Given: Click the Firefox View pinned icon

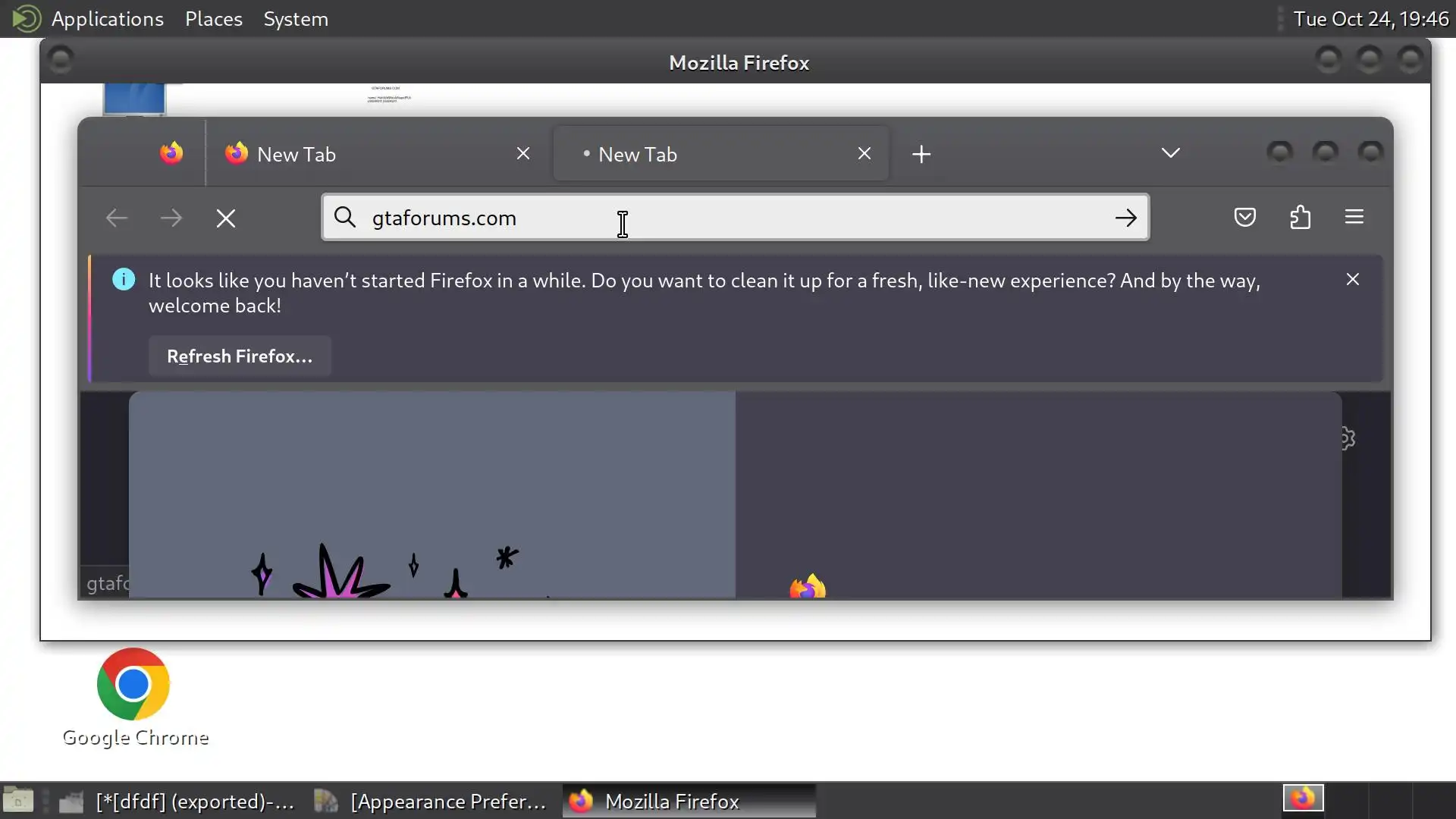Looking at the screenshot, I should click(171, 154).
